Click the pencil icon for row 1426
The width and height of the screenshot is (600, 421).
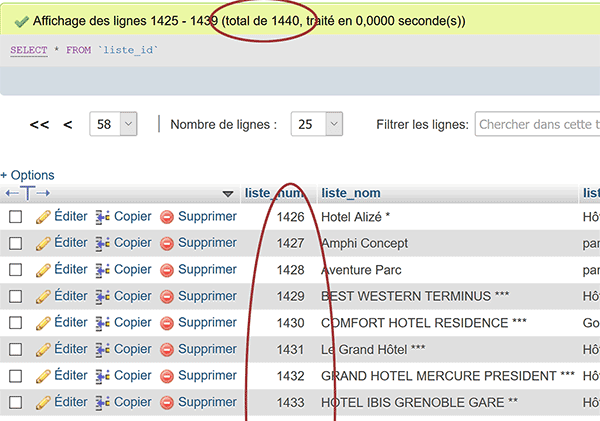click(x=43, y=217)
